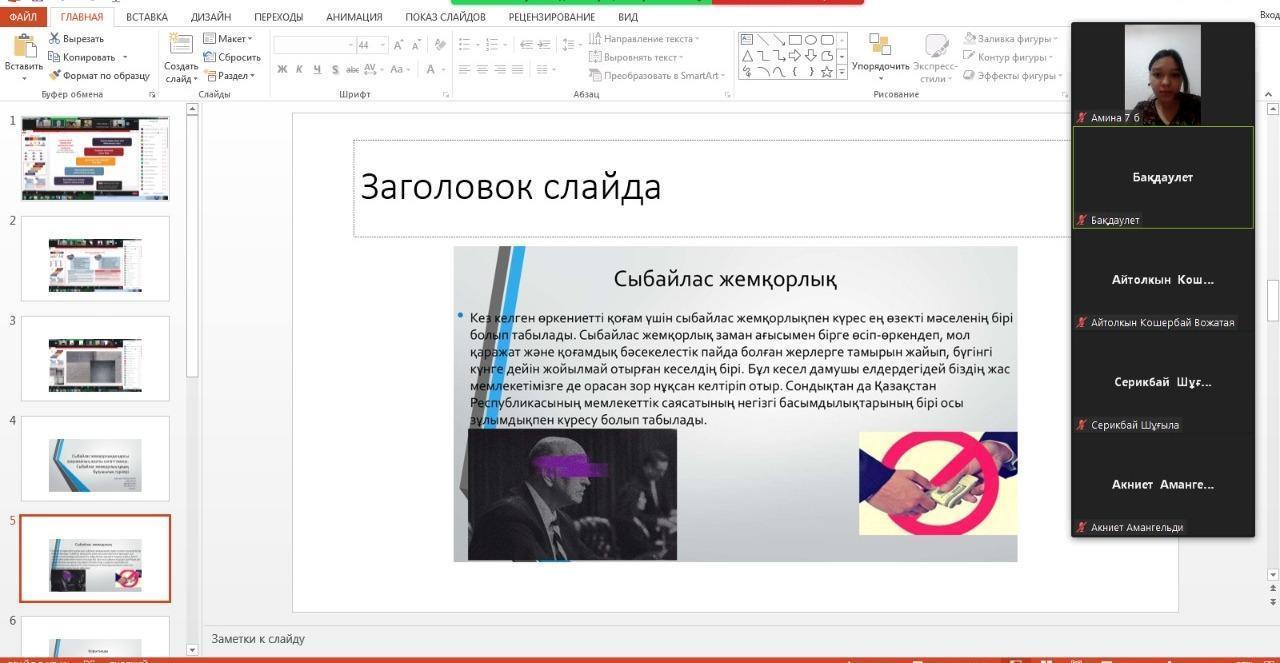1280x663 pixels.
Task: Select the star shape in shapes gallery
Action: pyautogui.click(x=827, y=71)
